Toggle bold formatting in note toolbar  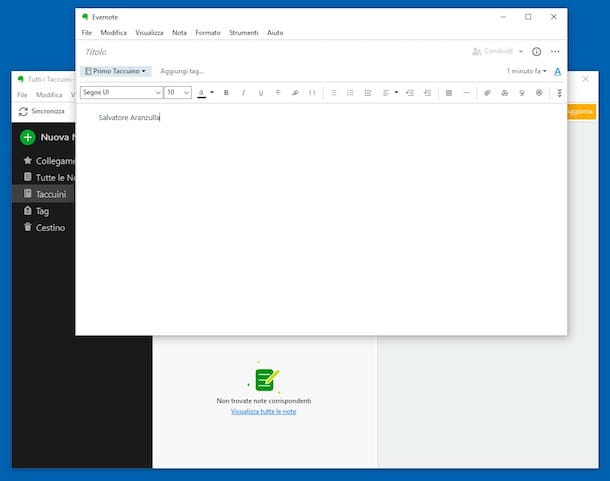pos(226,93)
